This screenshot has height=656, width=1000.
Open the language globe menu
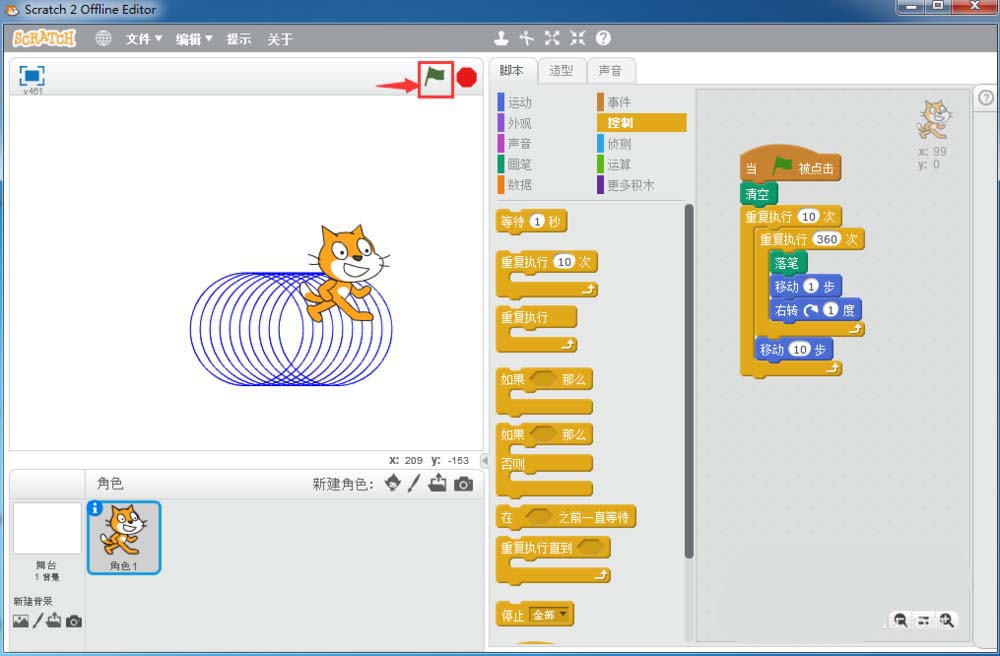[x=103, y=38]
